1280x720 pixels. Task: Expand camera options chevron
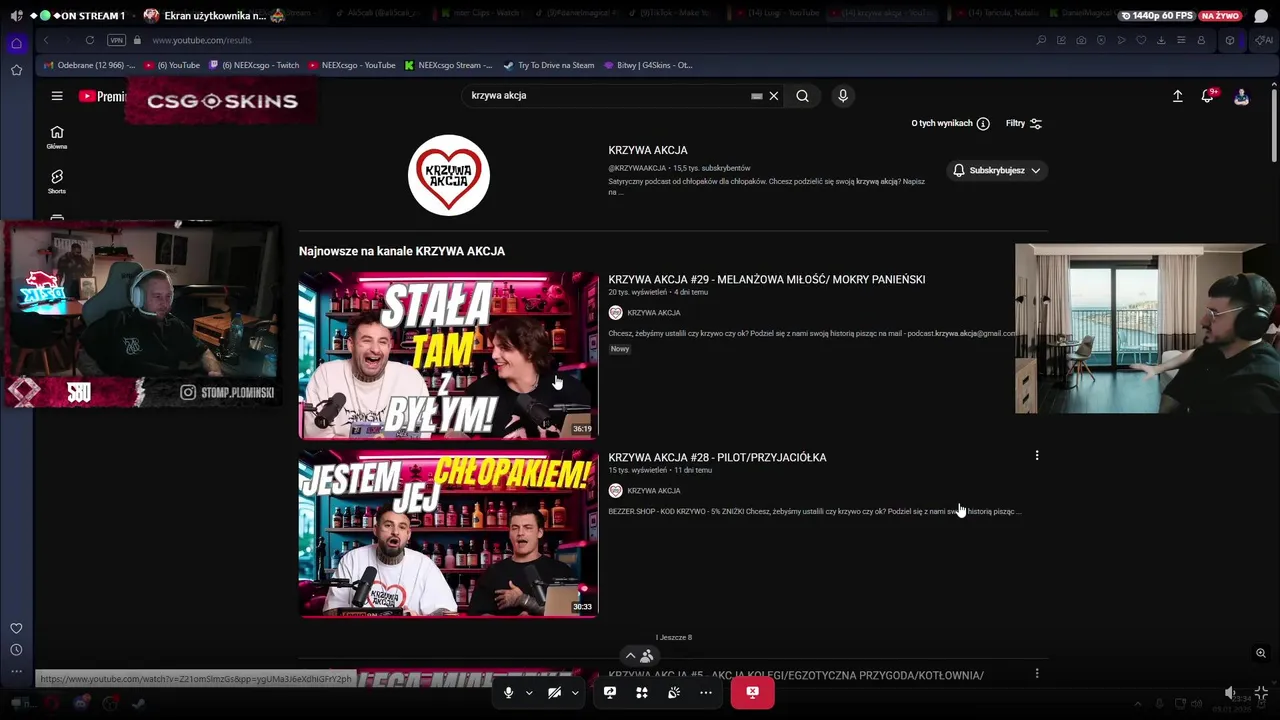click(575, 693)
